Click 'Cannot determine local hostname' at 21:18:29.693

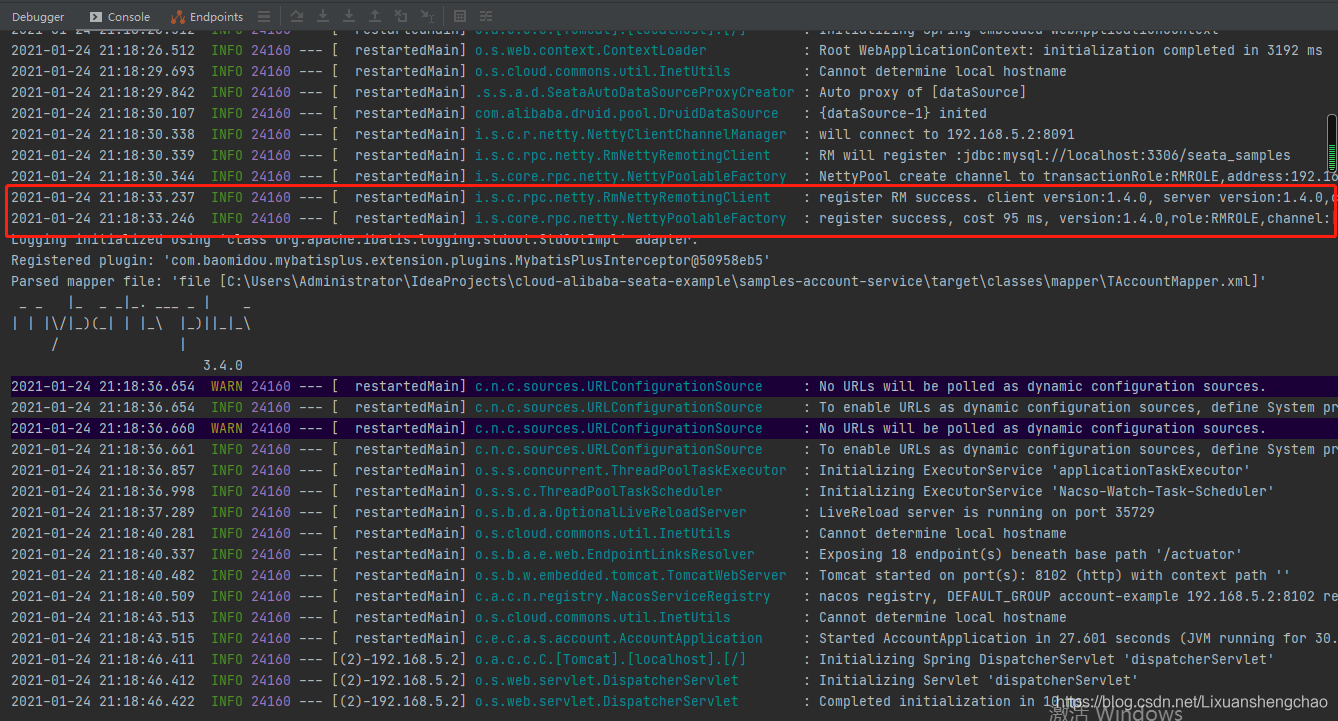coord(942,71)
